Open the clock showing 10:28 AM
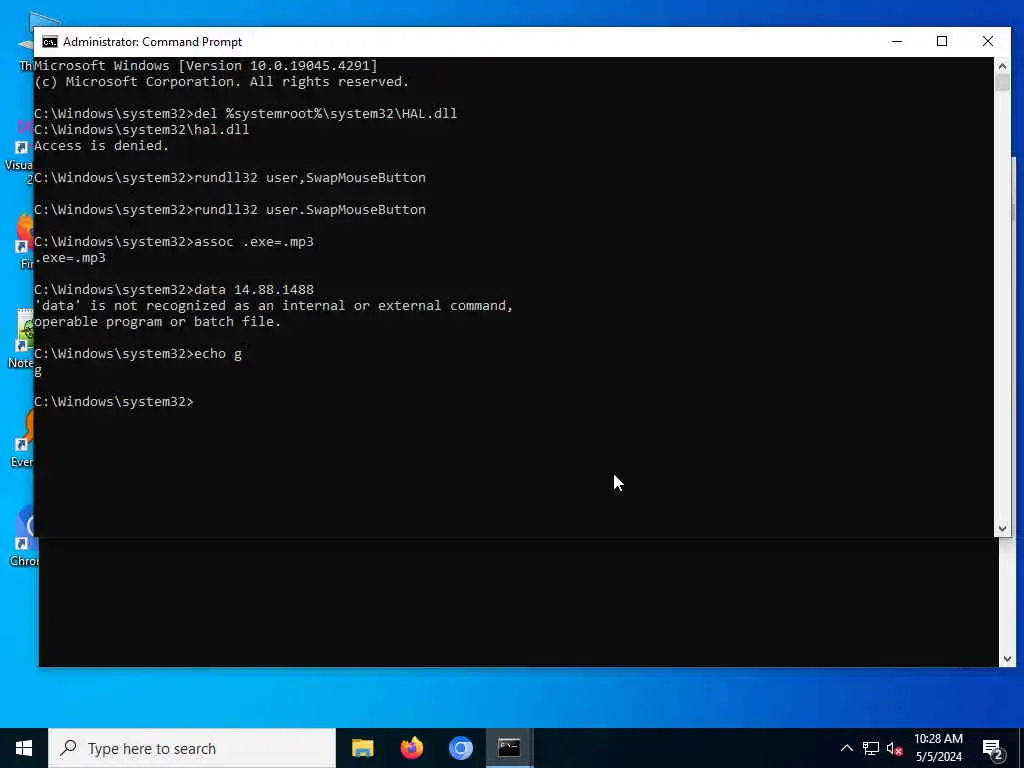The height and width of the screenshot is (768, 1024). (x=938, y=748)
